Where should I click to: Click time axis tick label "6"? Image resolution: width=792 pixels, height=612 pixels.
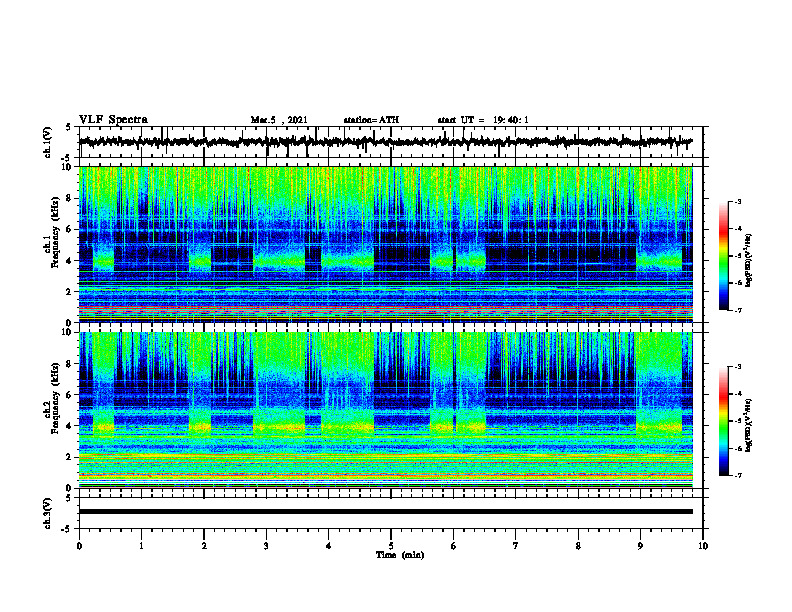(454, 546)
